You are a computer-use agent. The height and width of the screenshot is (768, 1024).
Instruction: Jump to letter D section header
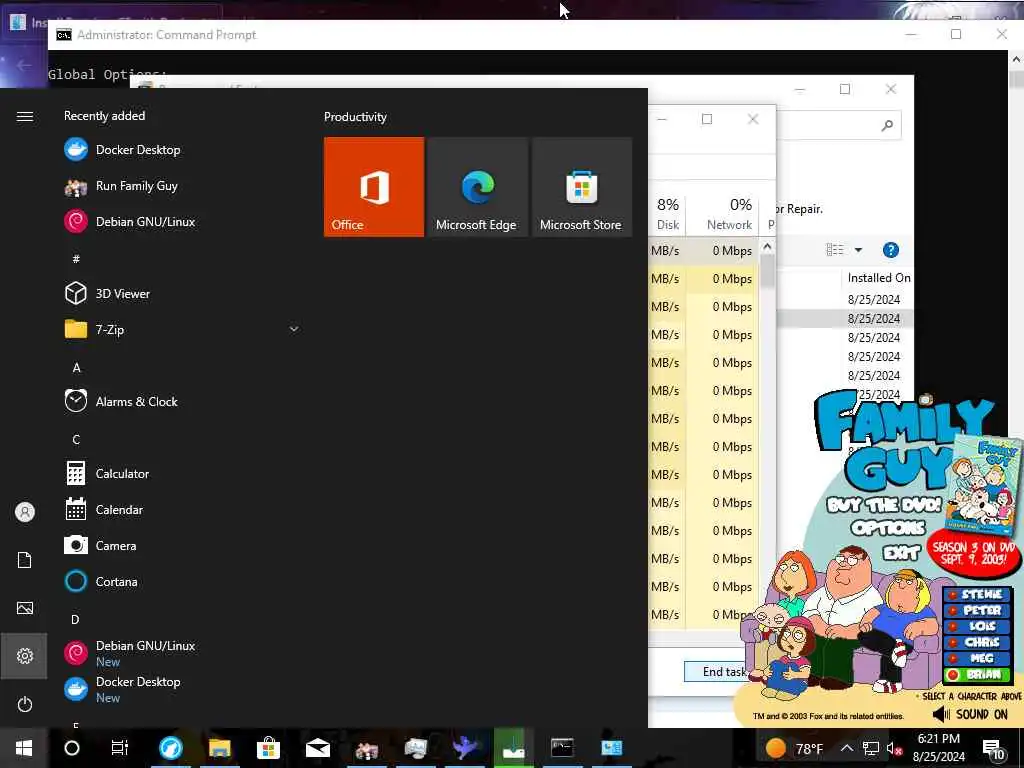click(x=76, y=619)
